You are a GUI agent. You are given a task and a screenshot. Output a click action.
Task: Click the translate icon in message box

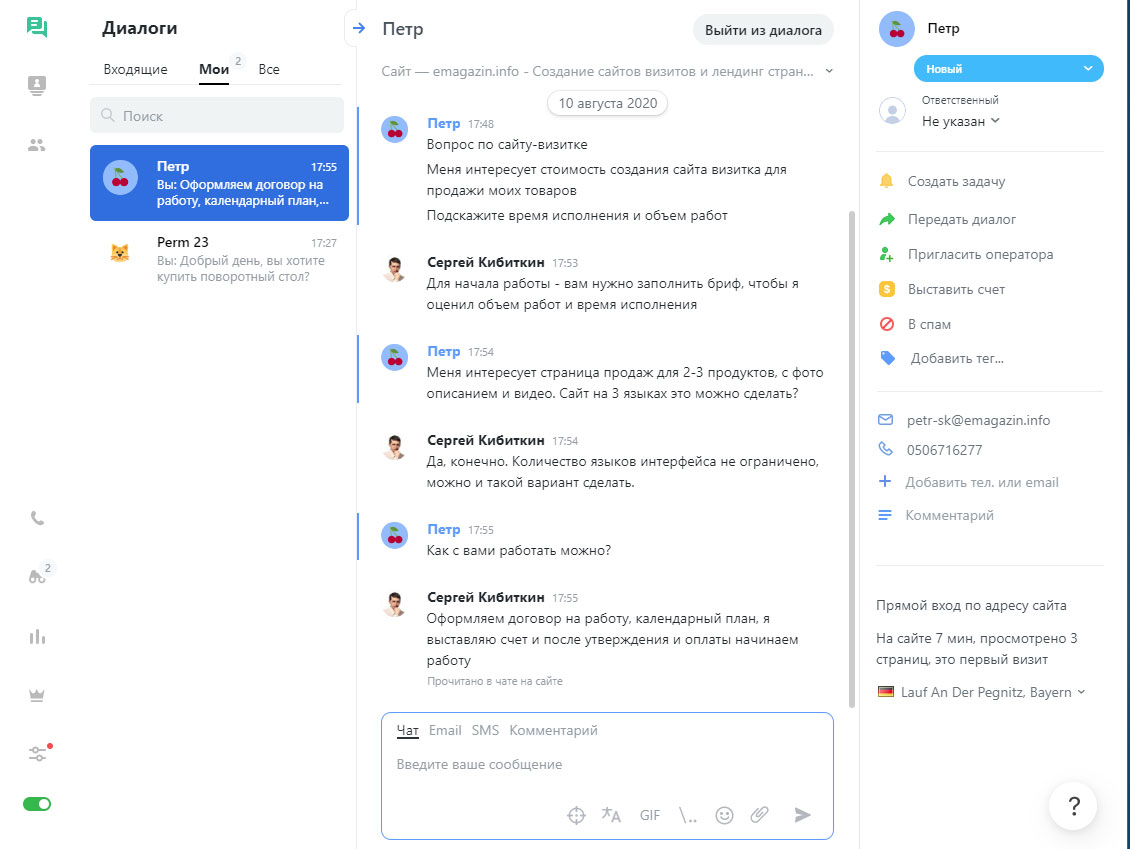pyautogui.click(x=611, y=815)
